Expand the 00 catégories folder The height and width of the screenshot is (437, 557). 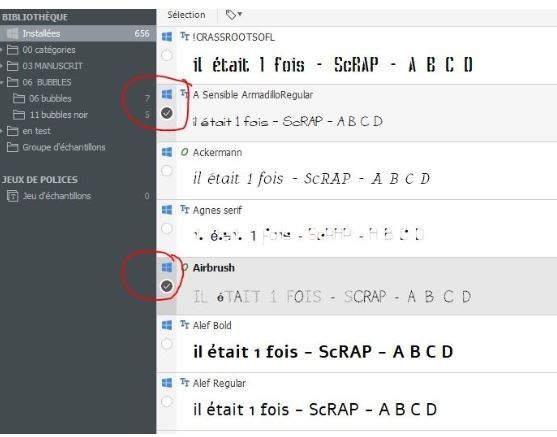2,50
